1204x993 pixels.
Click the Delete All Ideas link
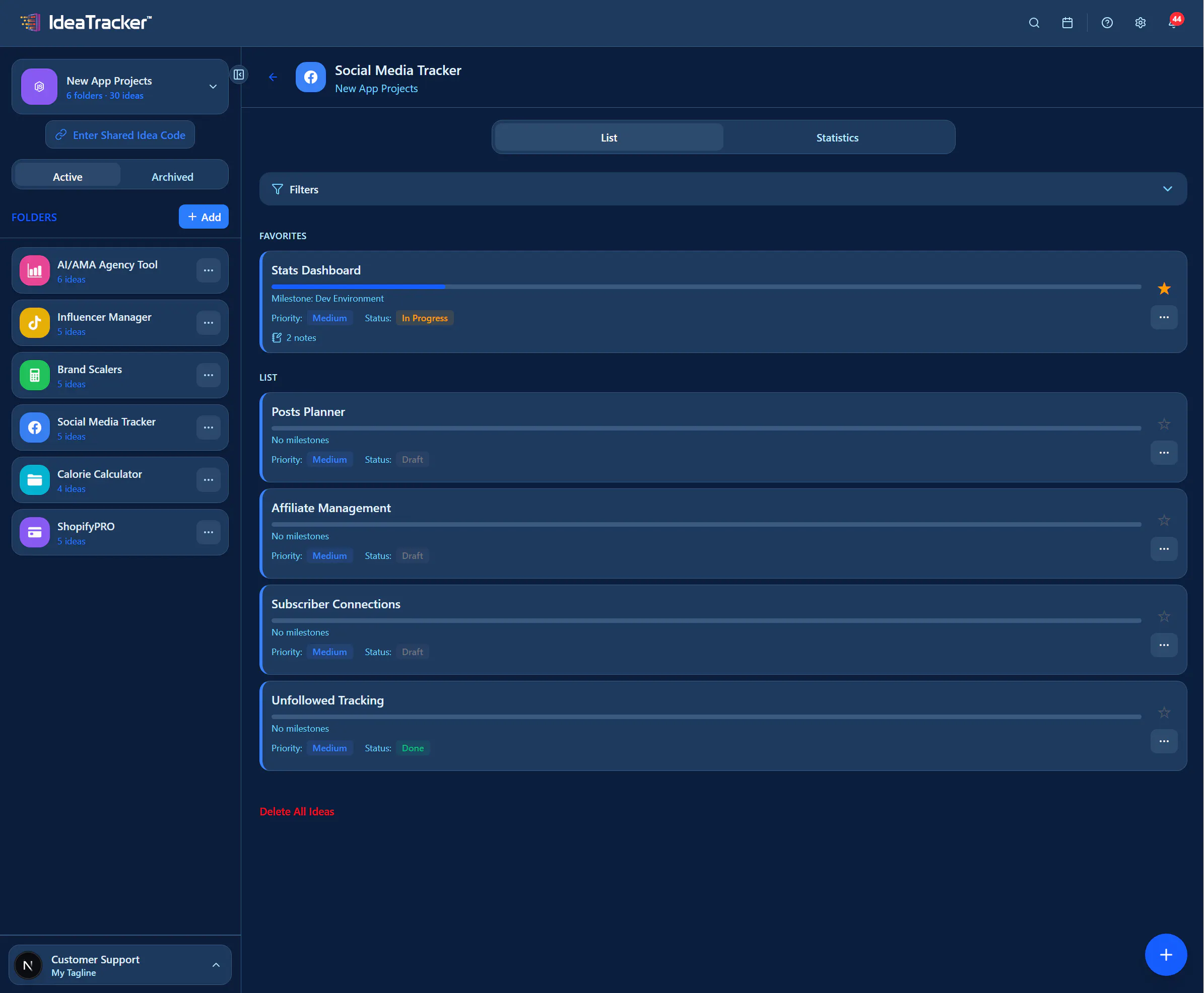(x=296, y=811)
